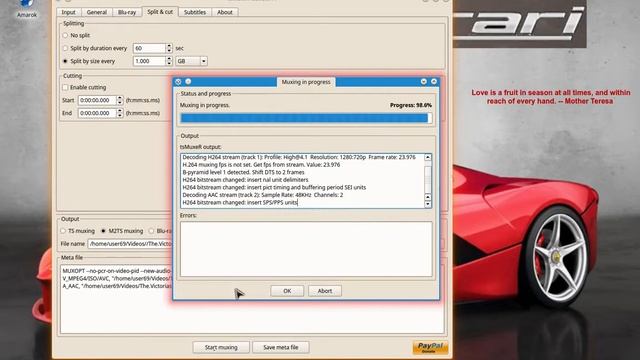
Task: Click the split size value field
Action: (149, 61)
